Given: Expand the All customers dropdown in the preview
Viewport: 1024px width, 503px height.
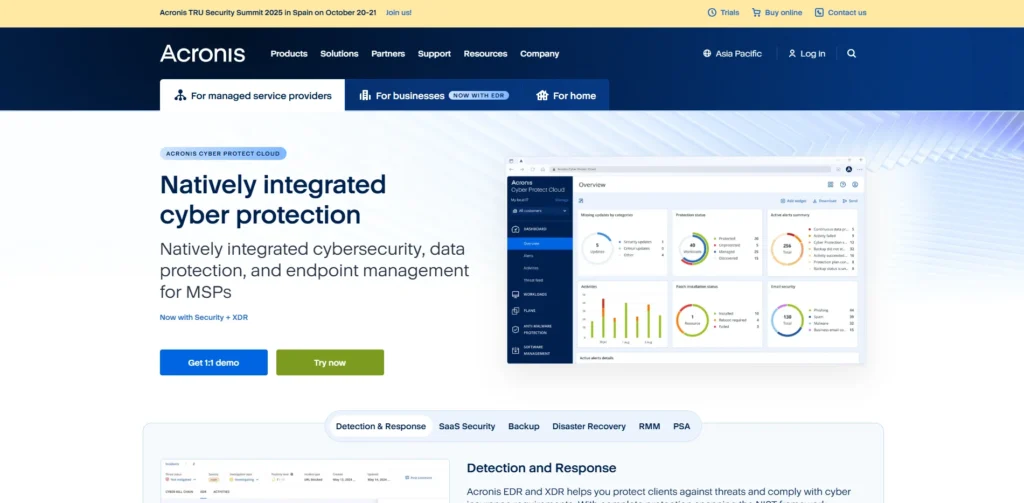Looking at the screenshot, I should pyautogui.click(x=539, y=211).
